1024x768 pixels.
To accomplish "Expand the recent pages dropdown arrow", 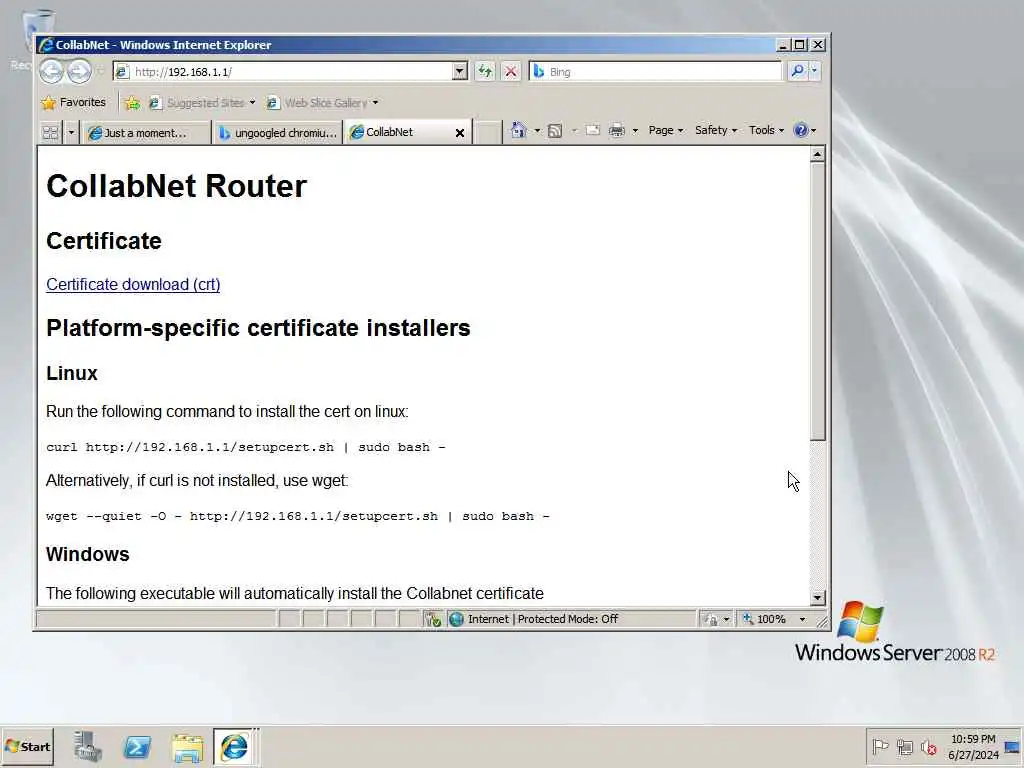I will point(100,71).
